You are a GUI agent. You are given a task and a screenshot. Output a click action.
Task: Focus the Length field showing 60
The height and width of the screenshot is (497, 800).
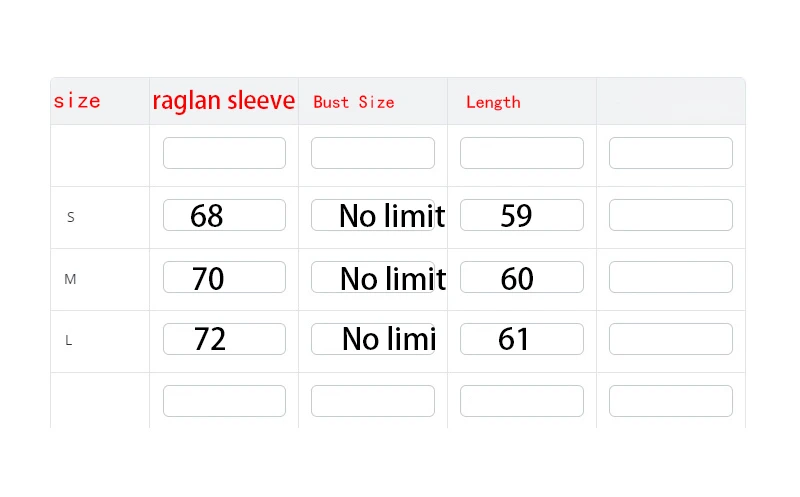click(x=521, y=277)
